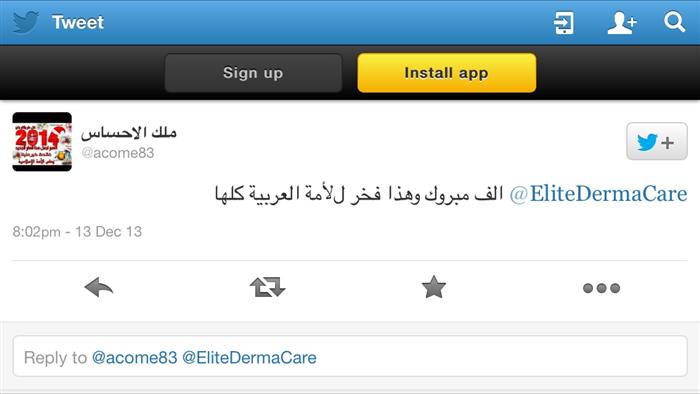The width and height of the screenshot is (700, 394).
Task: Open the @EliteDermaCare mention link in tweet
Action: [598, 194]
